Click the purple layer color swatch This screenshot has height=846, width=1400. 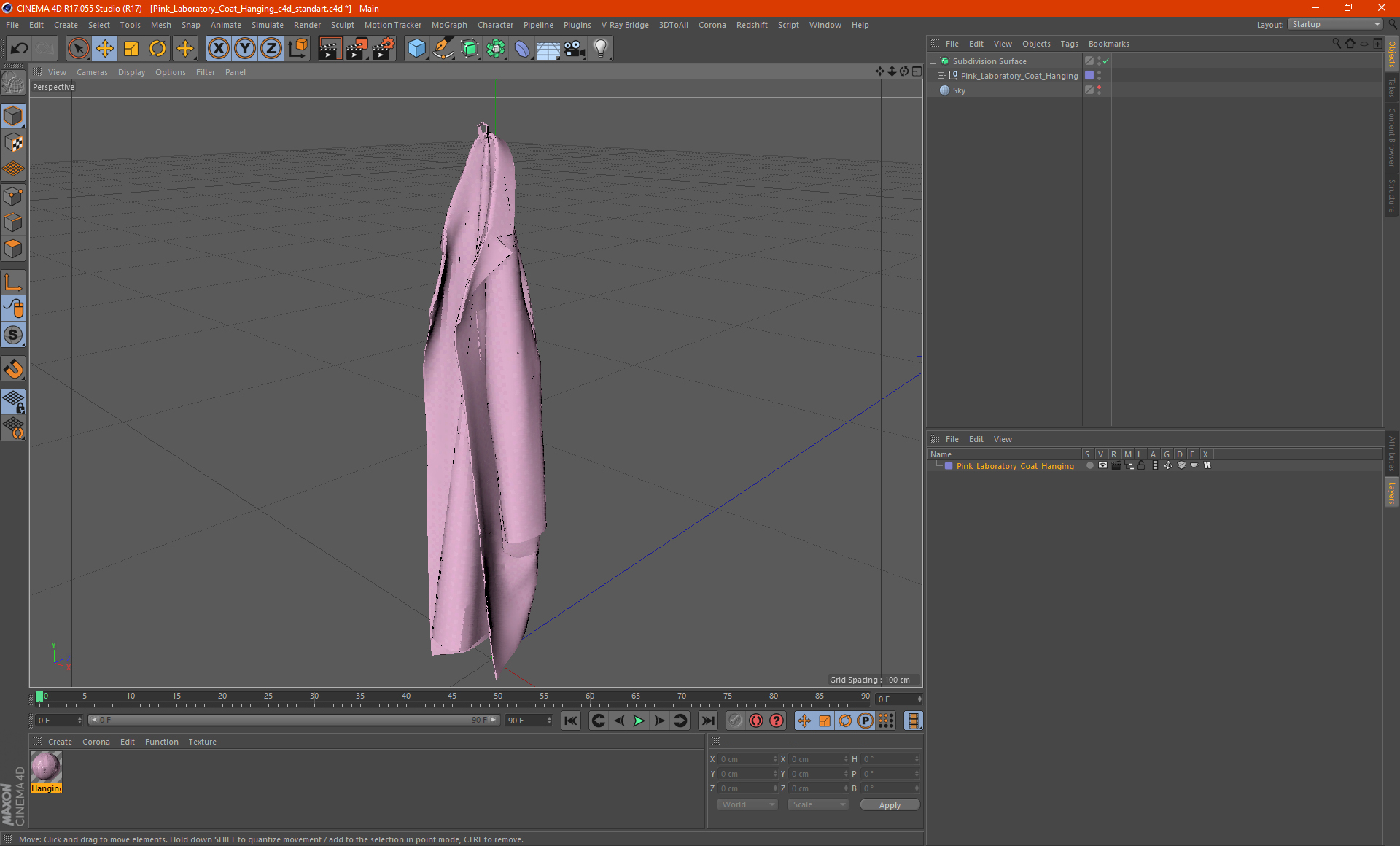click(x=949, y=466)
